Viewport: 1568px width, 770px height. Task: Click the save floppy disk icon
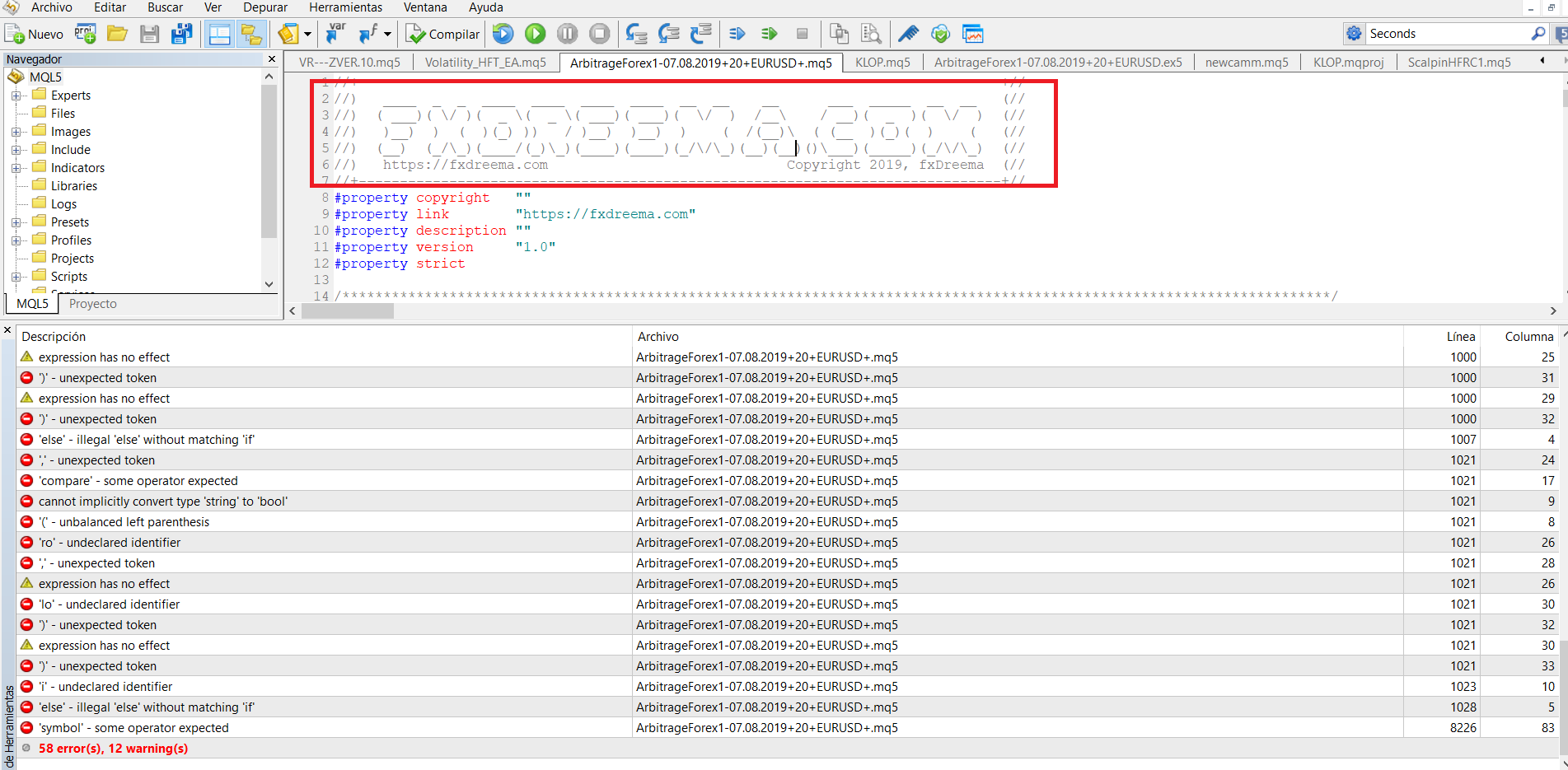click(149, 34)
